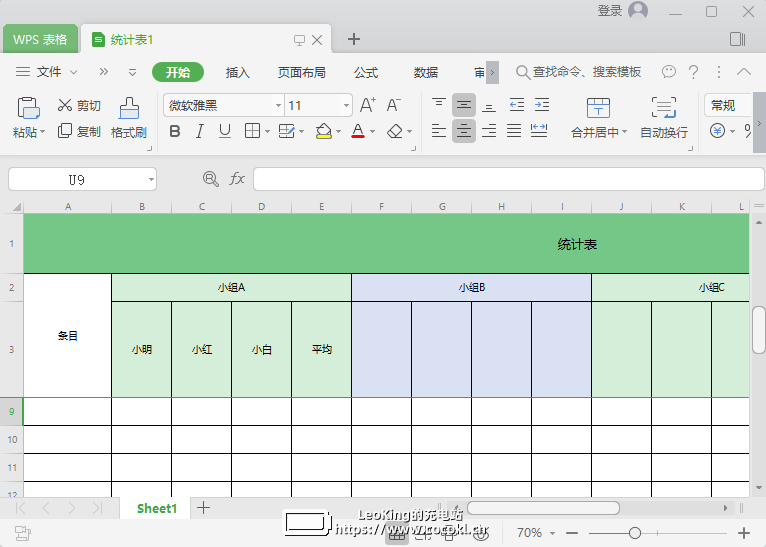Justify text alignment icon
Image resolution: width=766 pixels, height=547 pixels.
513,131
